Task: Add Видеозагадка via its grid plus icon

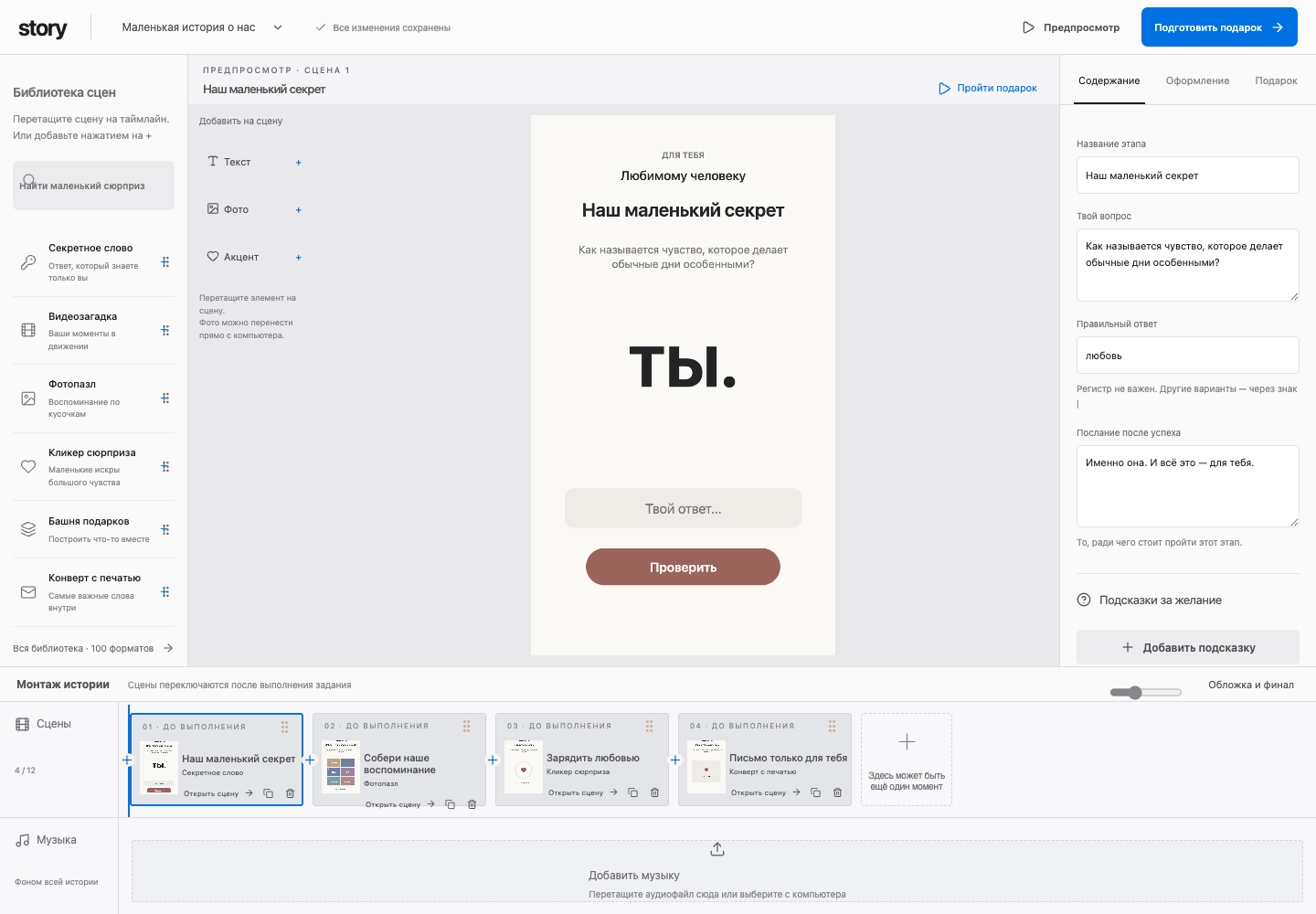Action: (x=165, y=330)
